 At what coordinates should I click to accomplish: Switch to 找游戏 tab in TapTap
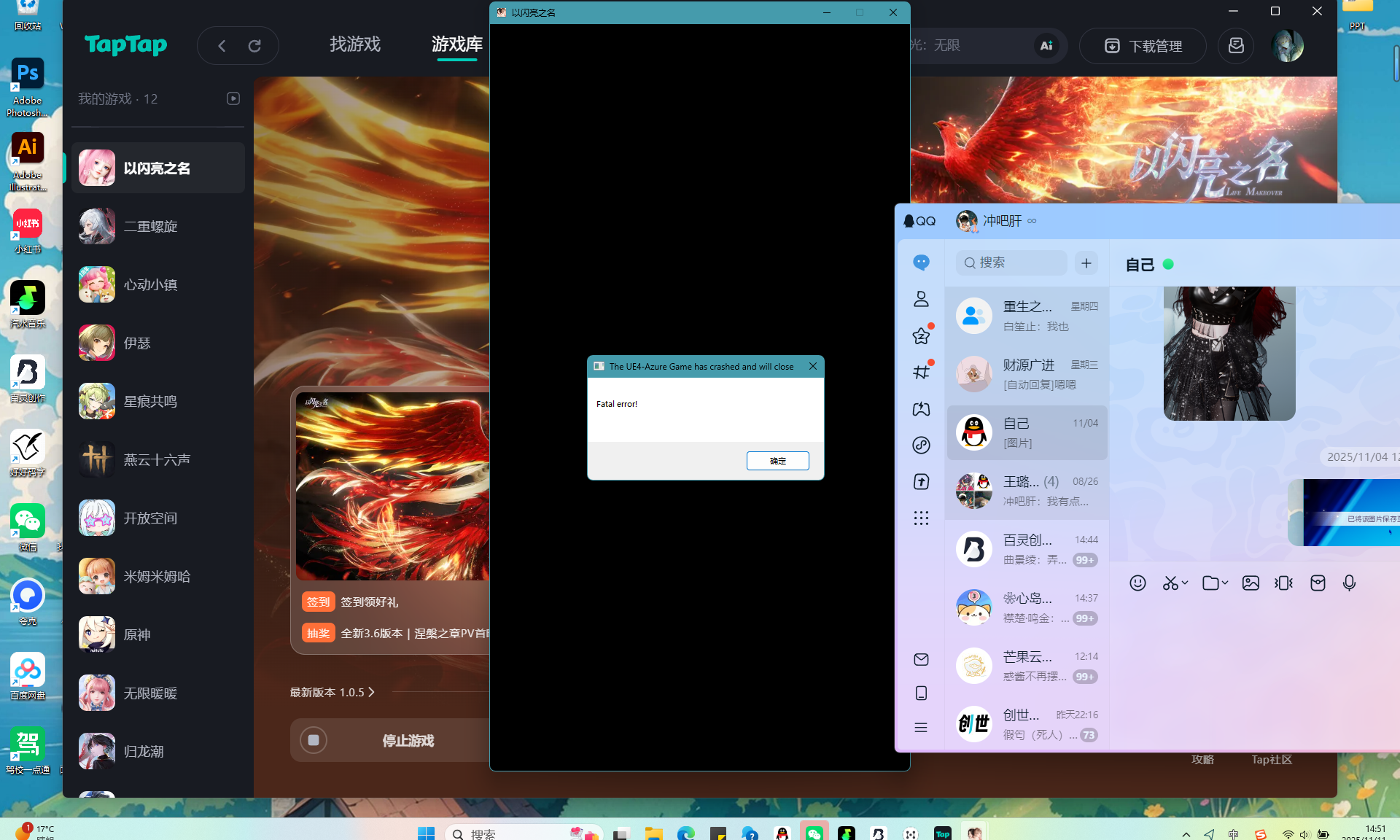tap(355, 44)
